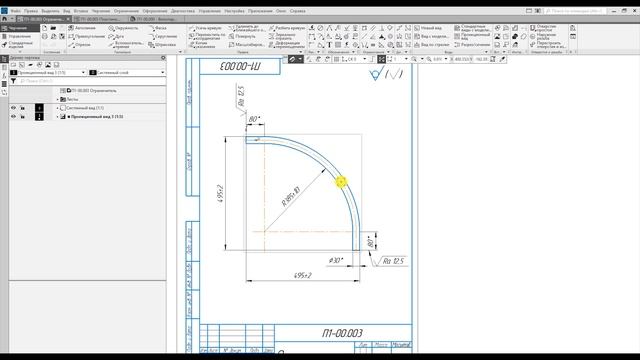
Task: Select the Автолиния tool
Action: 82,28
